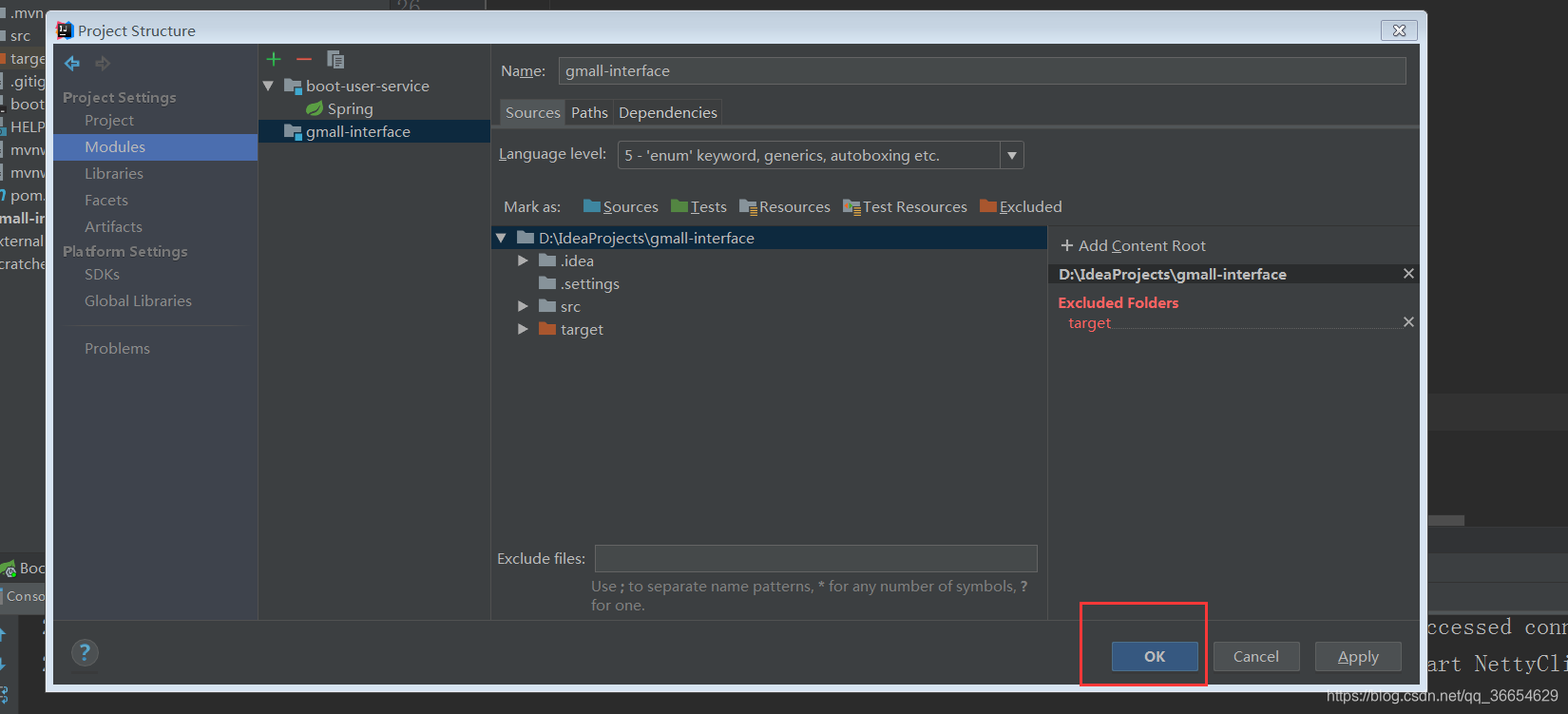Open Global Libraries settings
This screenshot has width=1568, height=714.
[x=138, y=300]
